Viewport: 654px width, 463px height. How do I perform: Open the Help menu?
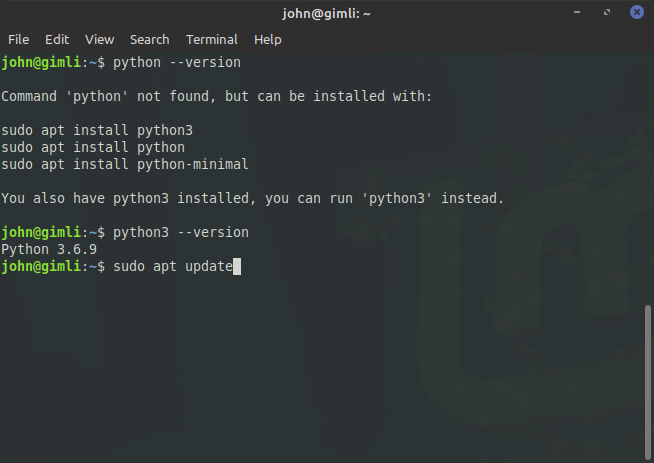coord(268,40)
